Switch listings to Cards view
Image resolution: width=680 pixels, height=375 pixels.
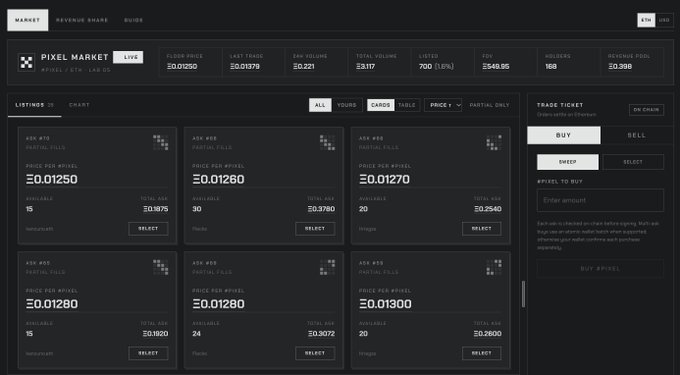(381, 105)
